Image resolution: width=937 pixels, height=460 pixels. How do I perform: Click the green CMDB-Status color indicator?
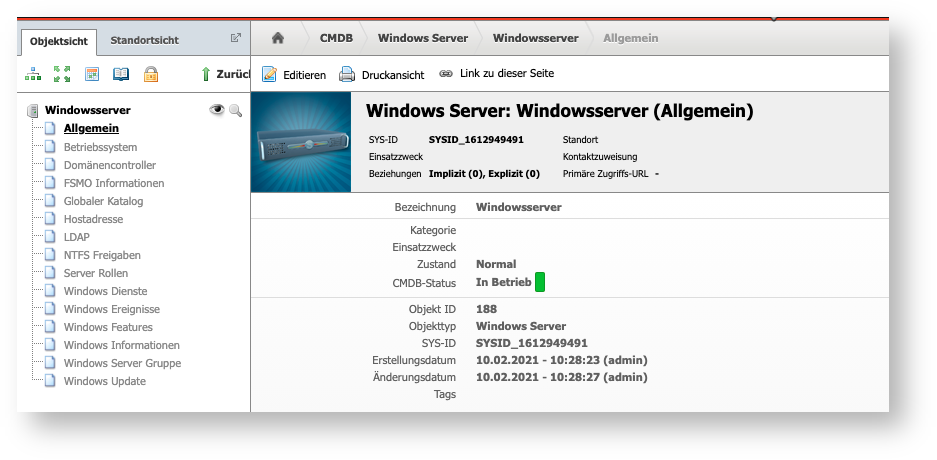pos(540,282)
